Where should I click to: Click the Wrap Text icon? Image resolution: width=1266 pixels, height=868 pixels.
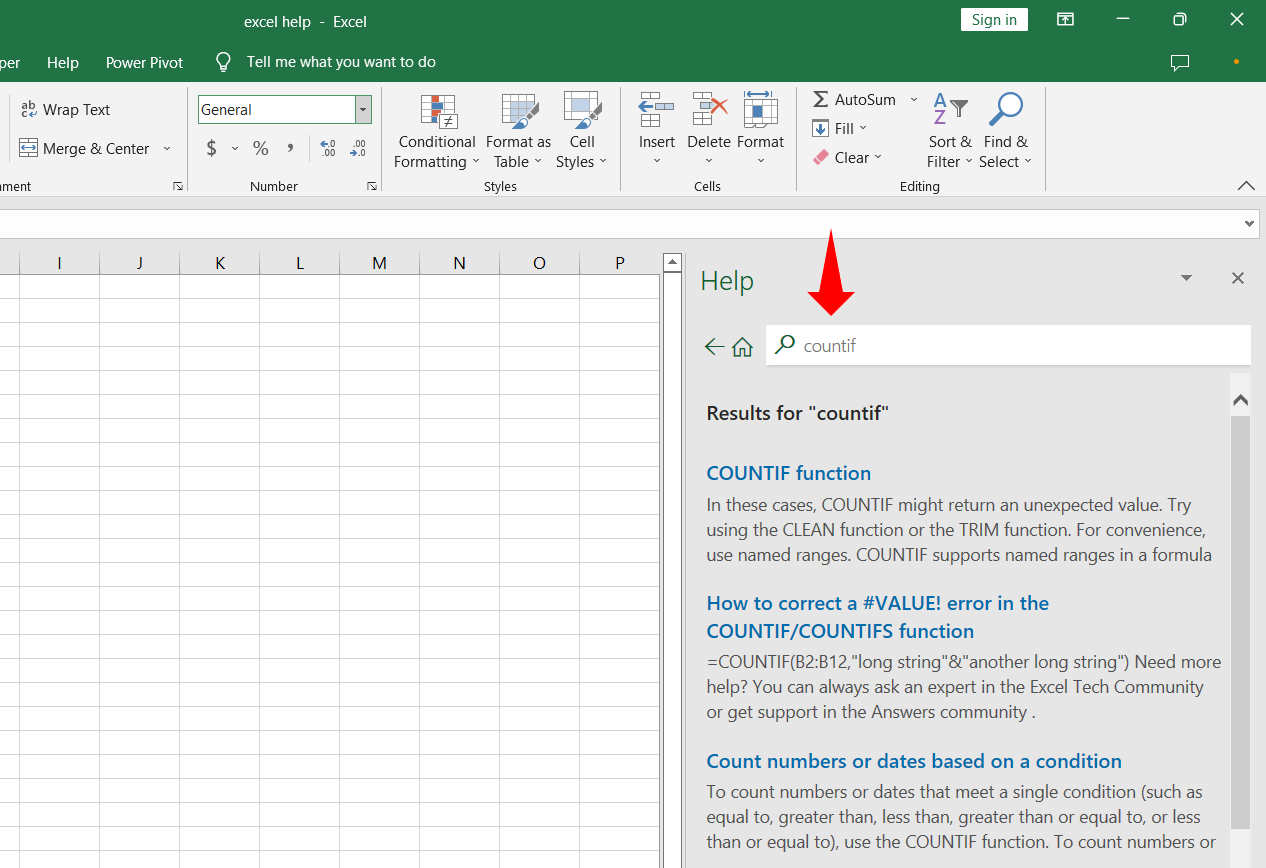pyautogui.click(x=28, y=110)
